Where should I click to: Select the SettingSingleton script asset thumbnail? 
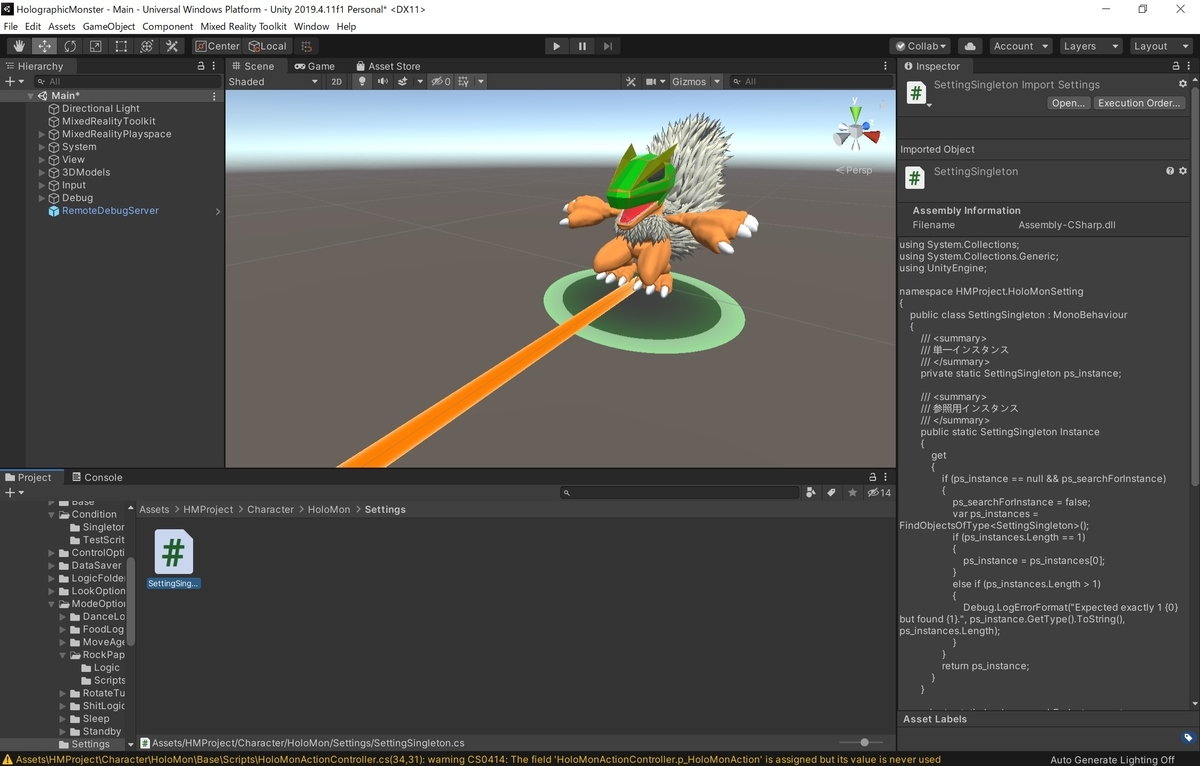coord(174,553)
